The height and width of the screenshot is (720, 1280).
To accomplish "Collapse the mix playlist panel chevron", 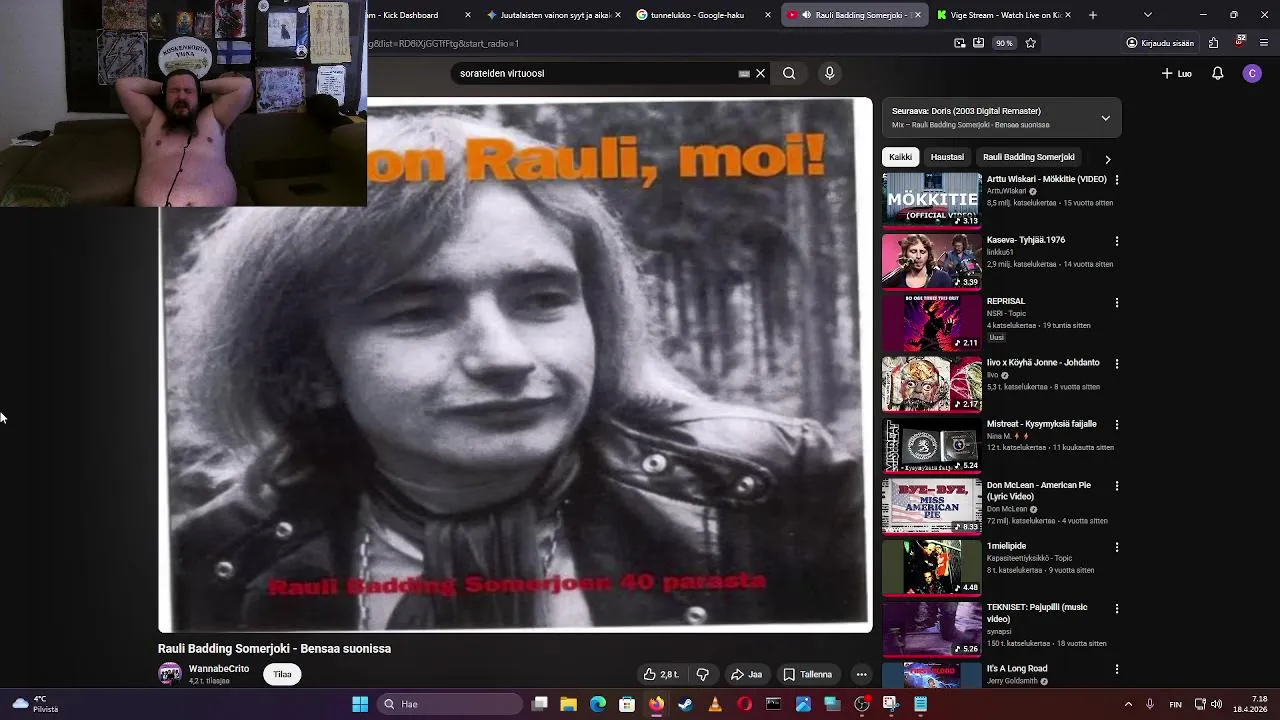I will [x=1105, y=118].
